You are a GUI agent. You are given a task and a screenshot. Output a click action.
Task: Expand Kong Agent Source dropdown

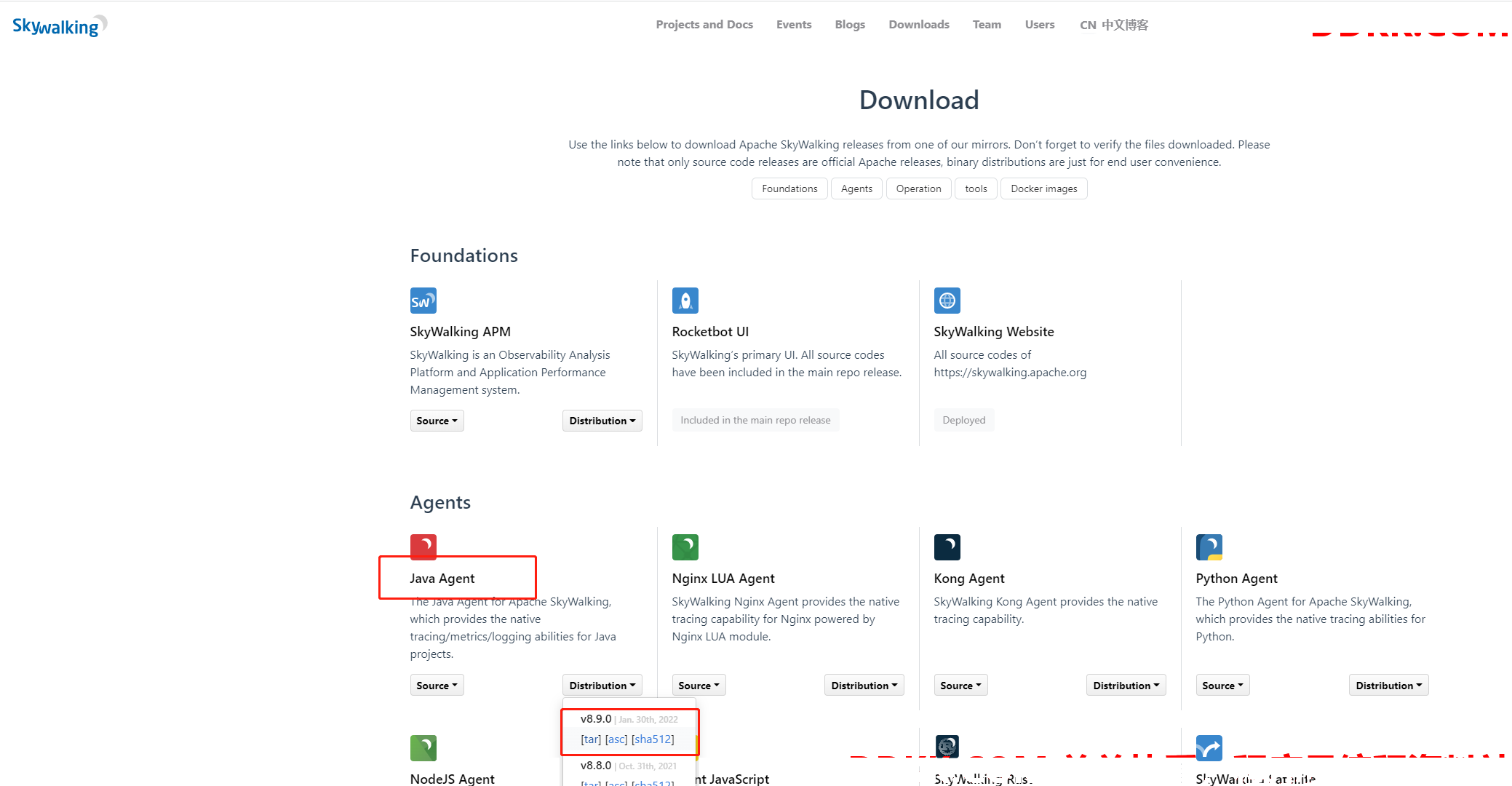pos(960,686)
